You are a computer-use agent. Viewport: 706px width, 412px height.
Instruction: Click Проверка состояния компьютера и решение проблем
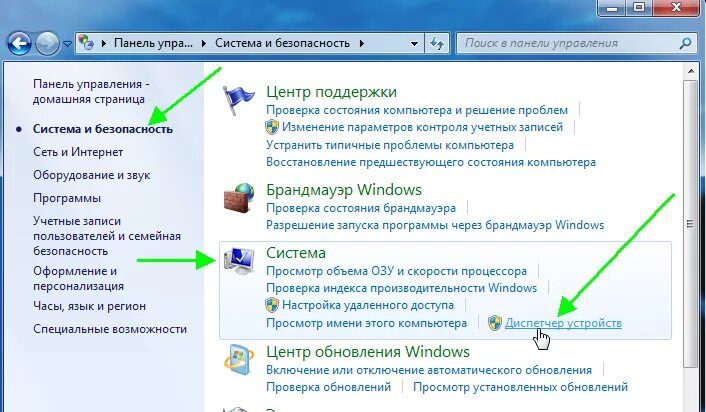point(417,110)
